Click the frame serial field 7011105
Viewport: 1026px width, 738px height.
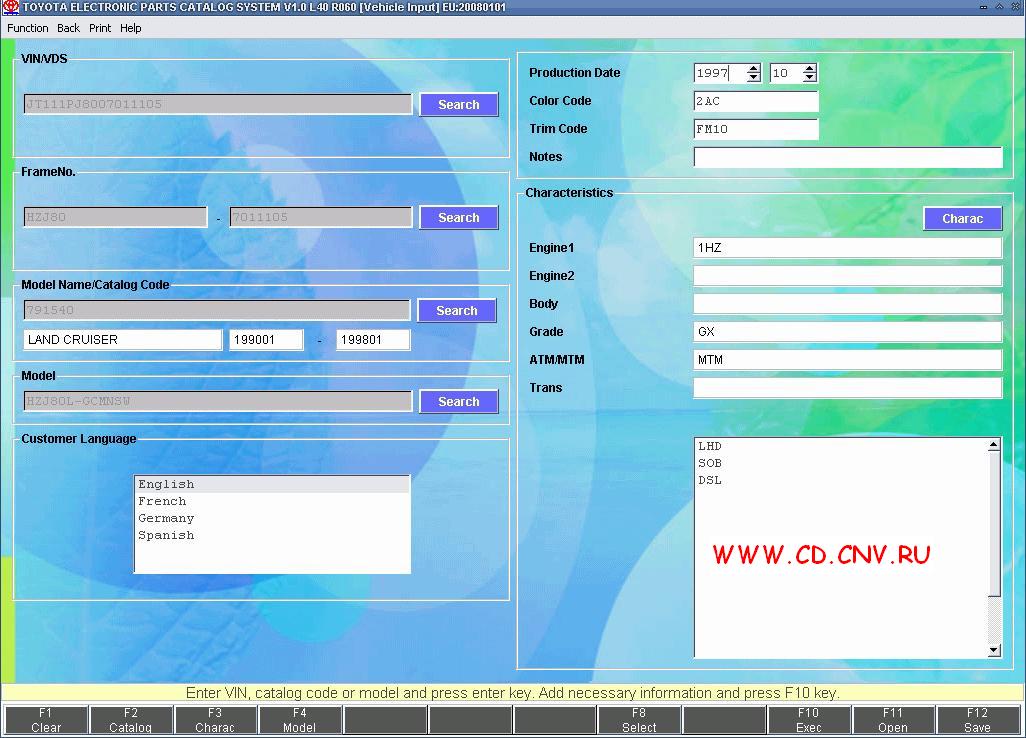click(x=321, y=217)
